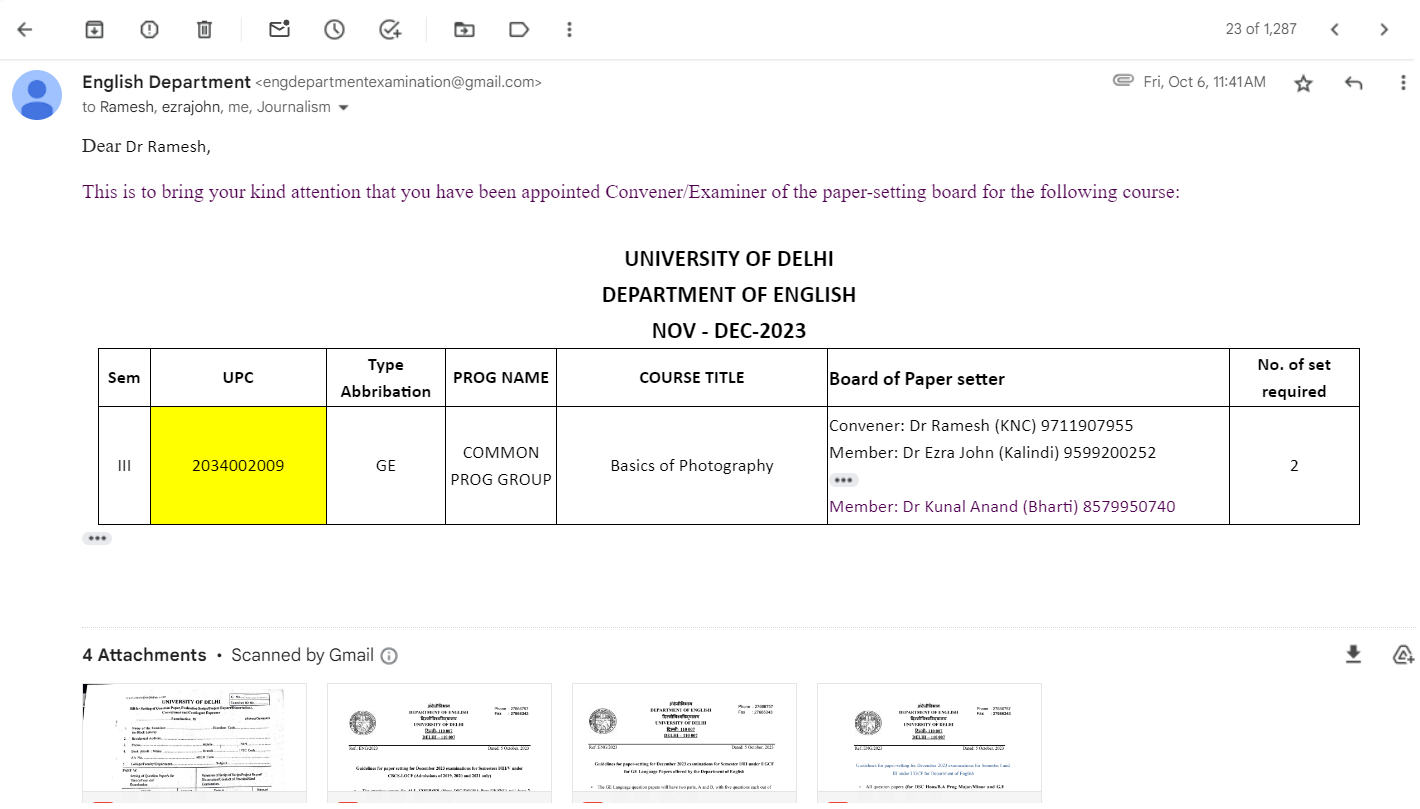1420x809 pixels.
Task: Expand trimmed content inside the table cell
Action: point(845,480)
